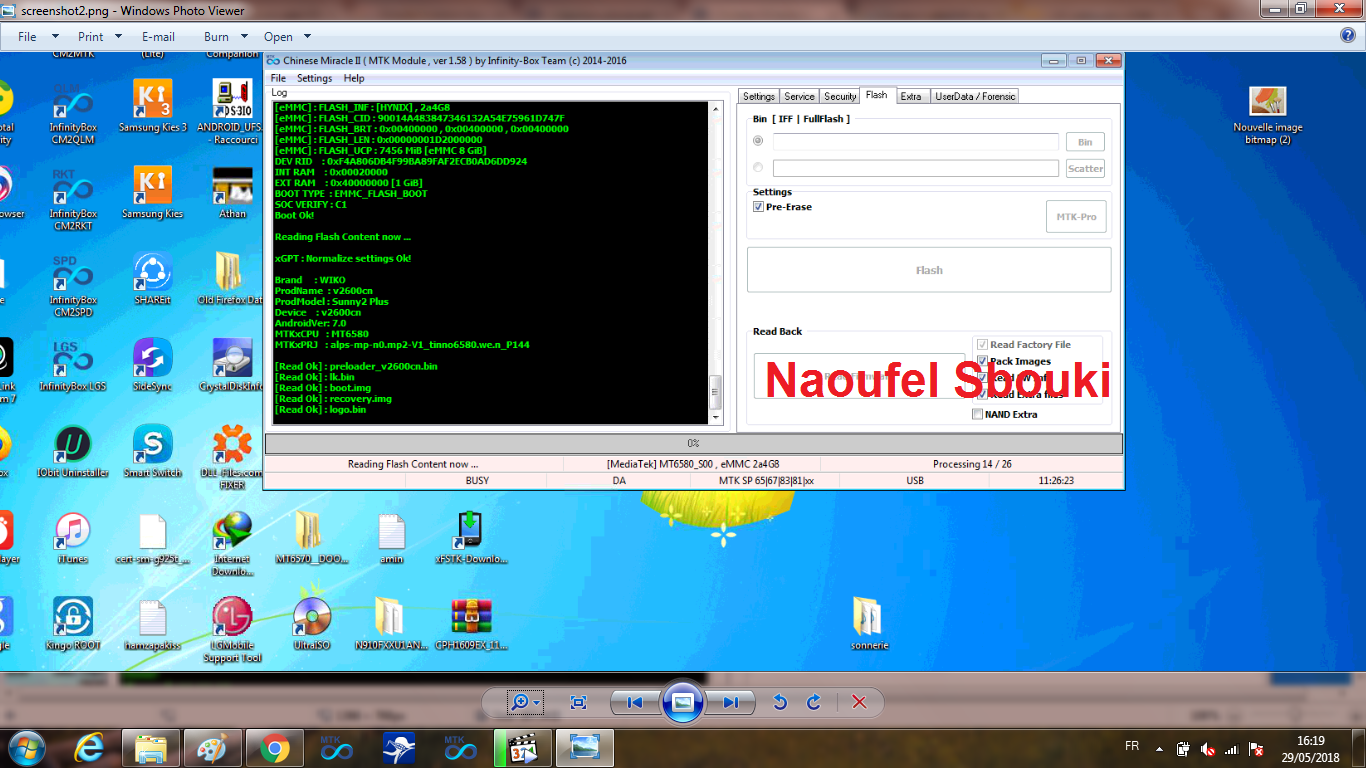Click the muted volume tray icon
The height and width of the screenshot is (768, 1366).
[1208, 748]
